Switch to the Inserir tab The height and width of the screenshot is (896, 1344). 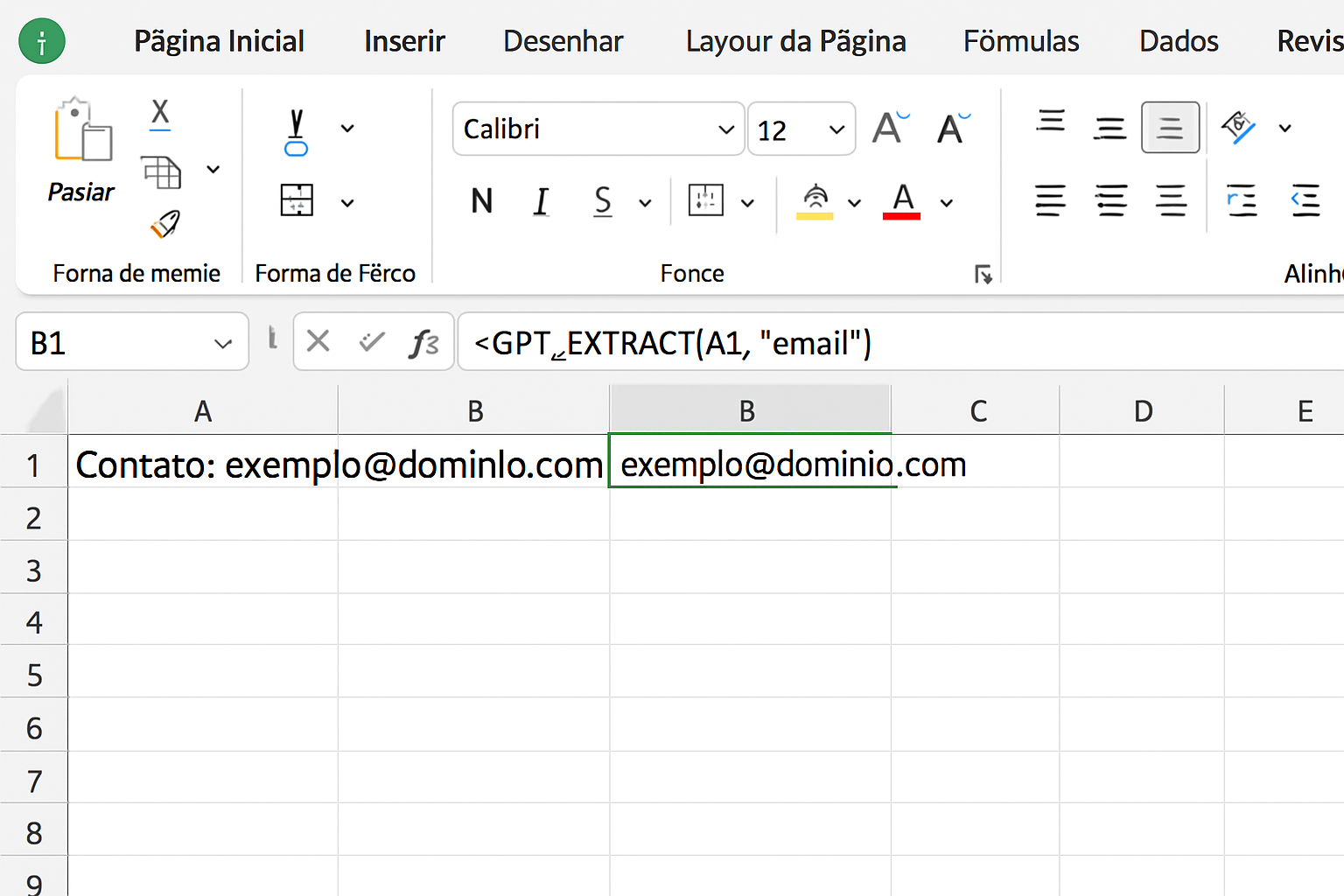click(404, 41)
